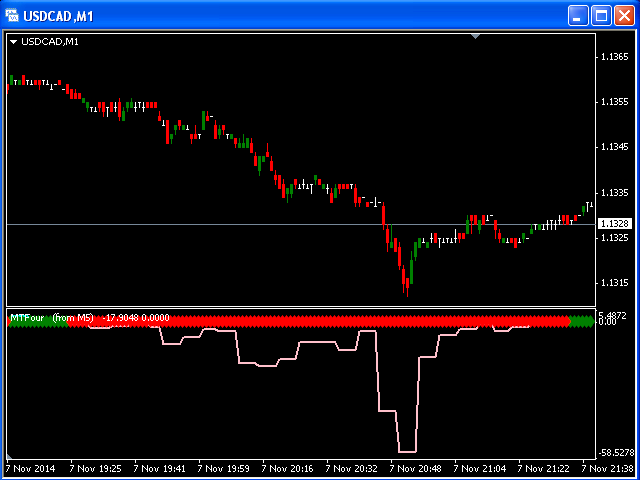Image resolution: width=640 pixels, height=480 pixels.
Task: Click the -58.5278 indicator scale value
Action: coord(615,453)
